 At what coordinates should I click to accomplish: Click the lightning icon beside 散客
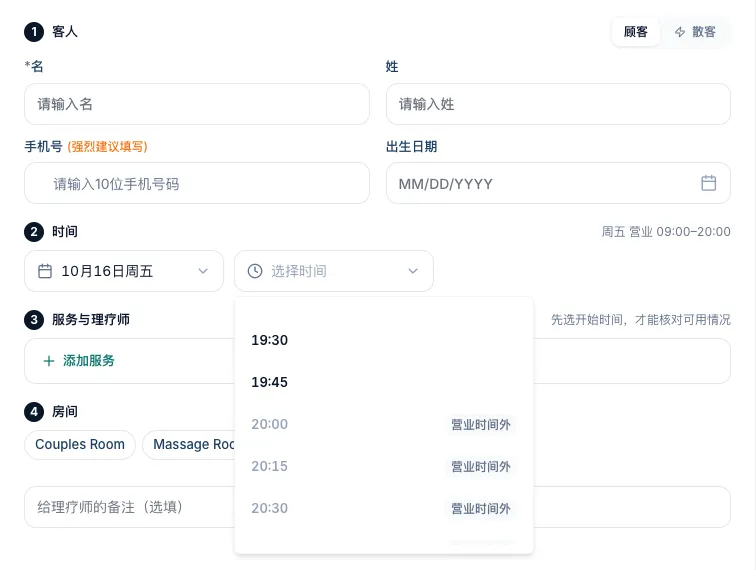click(680, 32)
